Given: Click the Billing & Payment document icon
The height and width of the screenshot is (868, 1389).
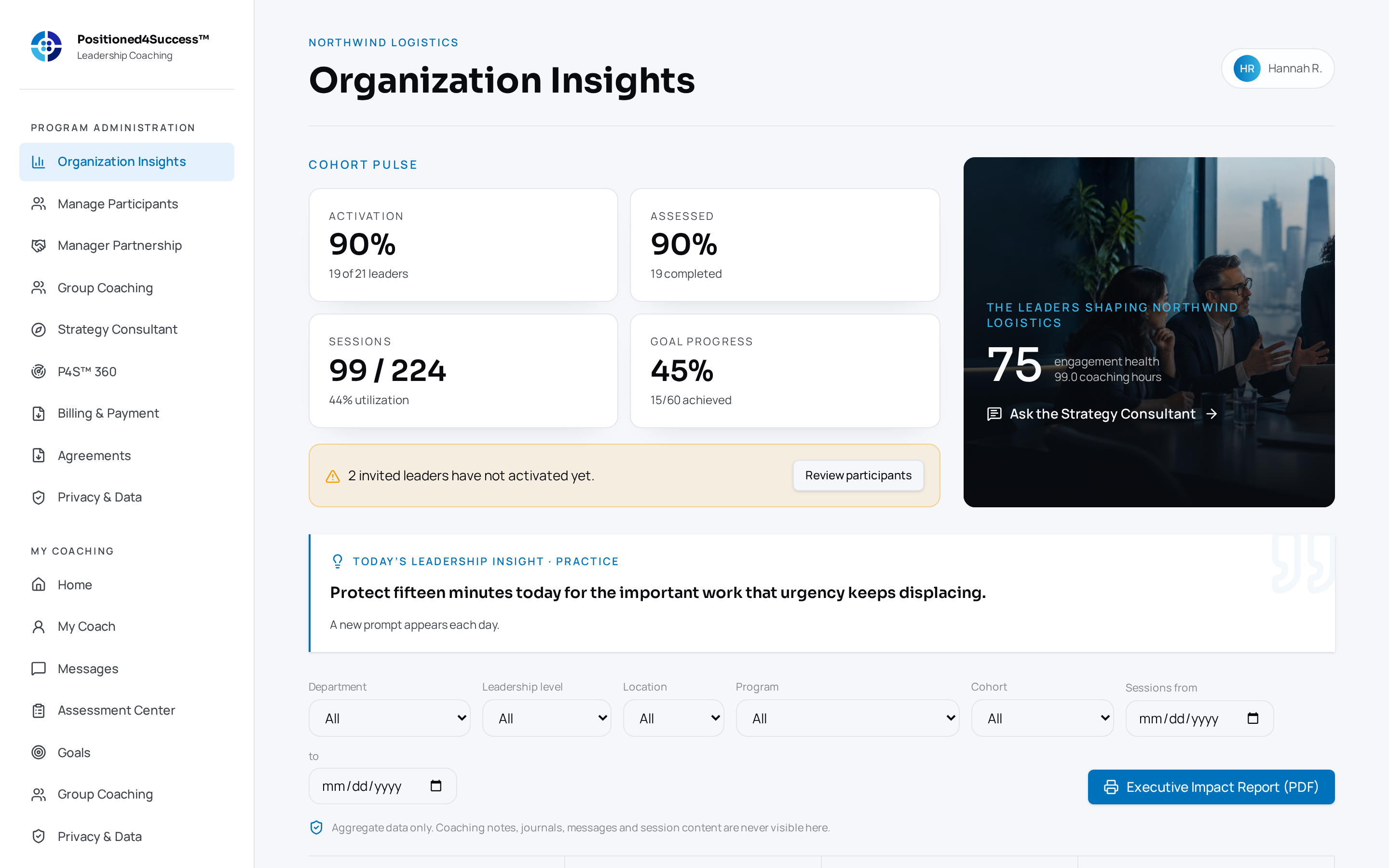Looking at the screenshot, I should click(x=39, y=413).
